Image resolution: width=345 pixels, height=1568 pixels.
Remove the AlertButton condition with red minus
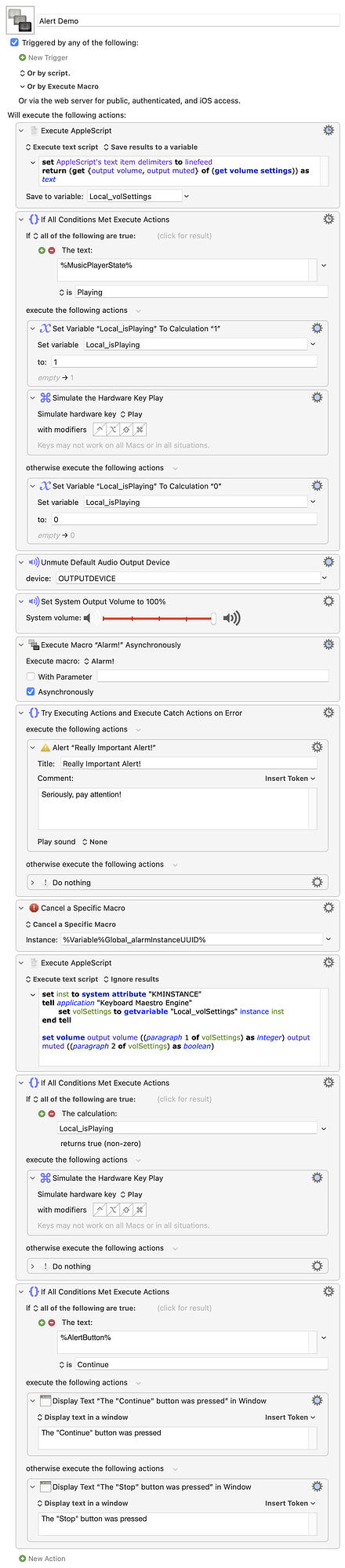point(52,1323)
